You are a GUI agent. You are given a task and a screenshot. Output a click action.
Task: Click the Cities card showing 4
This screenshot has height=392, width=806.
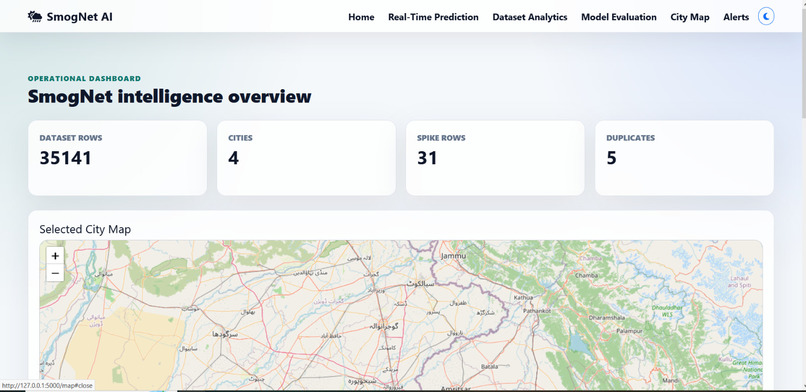[x=306, y=158]
